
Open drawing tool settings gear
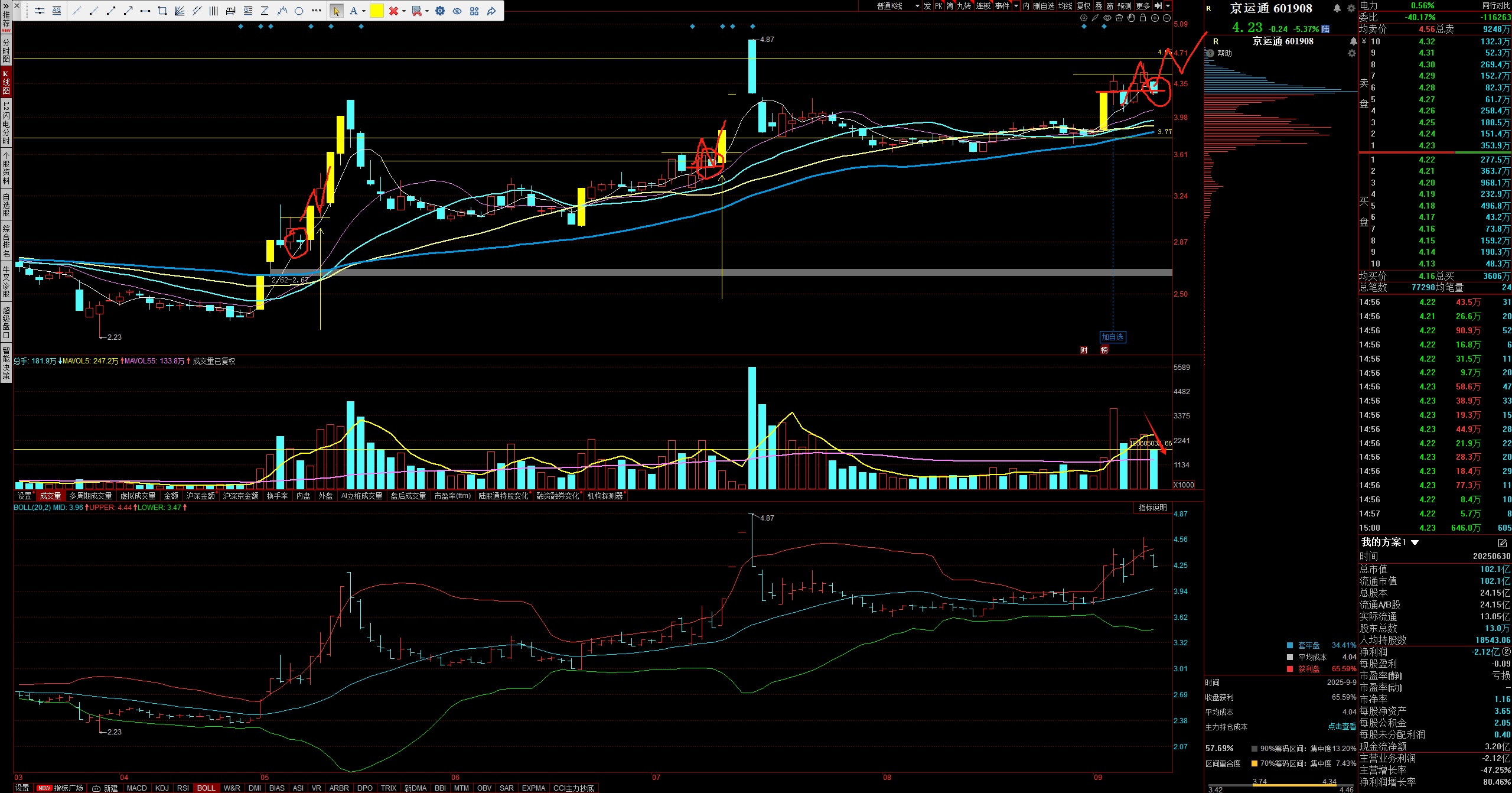(440, 11)
